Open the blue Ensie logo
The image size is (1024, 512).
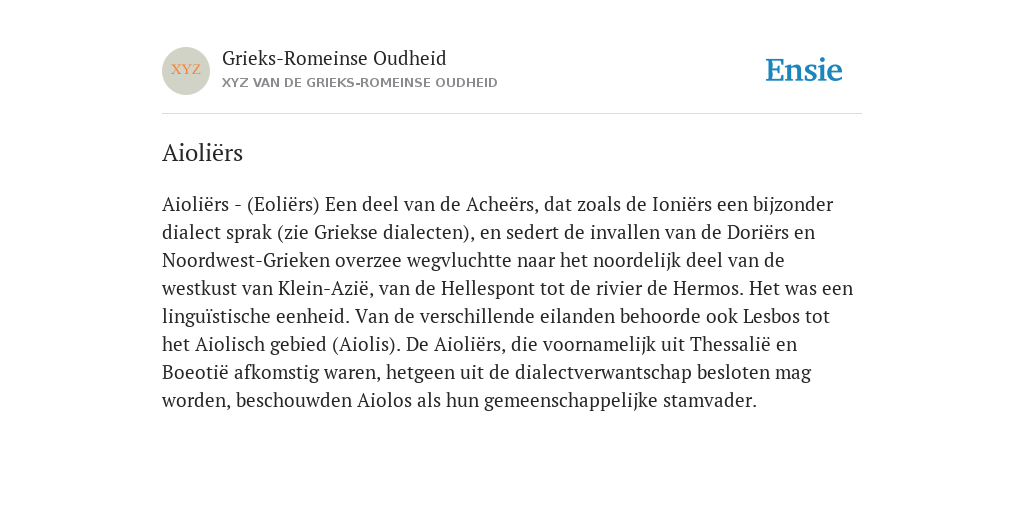click(x=804, y=70)
